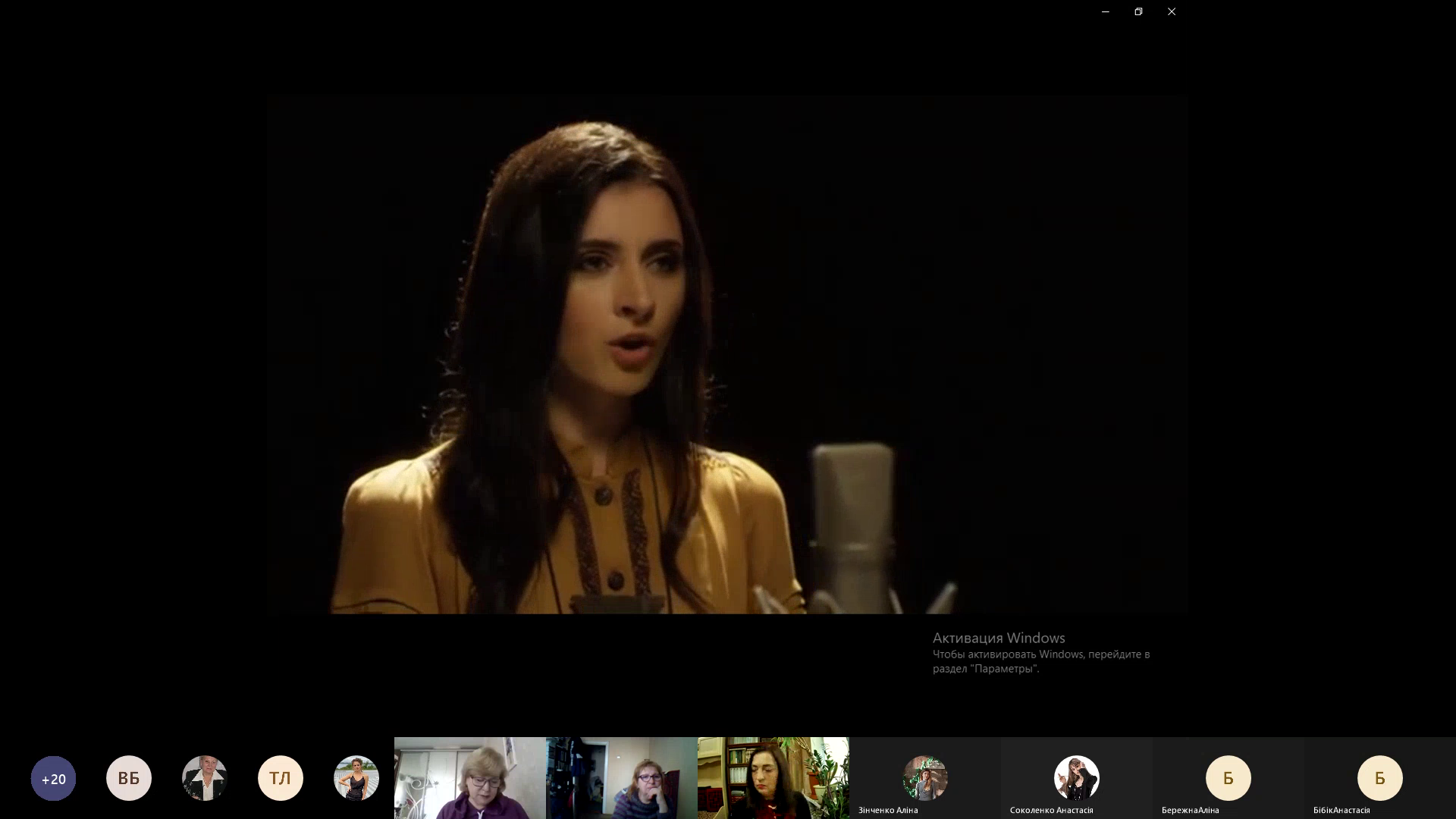Image resolution: width=1456 pixels, height=819 pixels.
Task: Select the woman in black dress avatar
Action: pos(356,778)
